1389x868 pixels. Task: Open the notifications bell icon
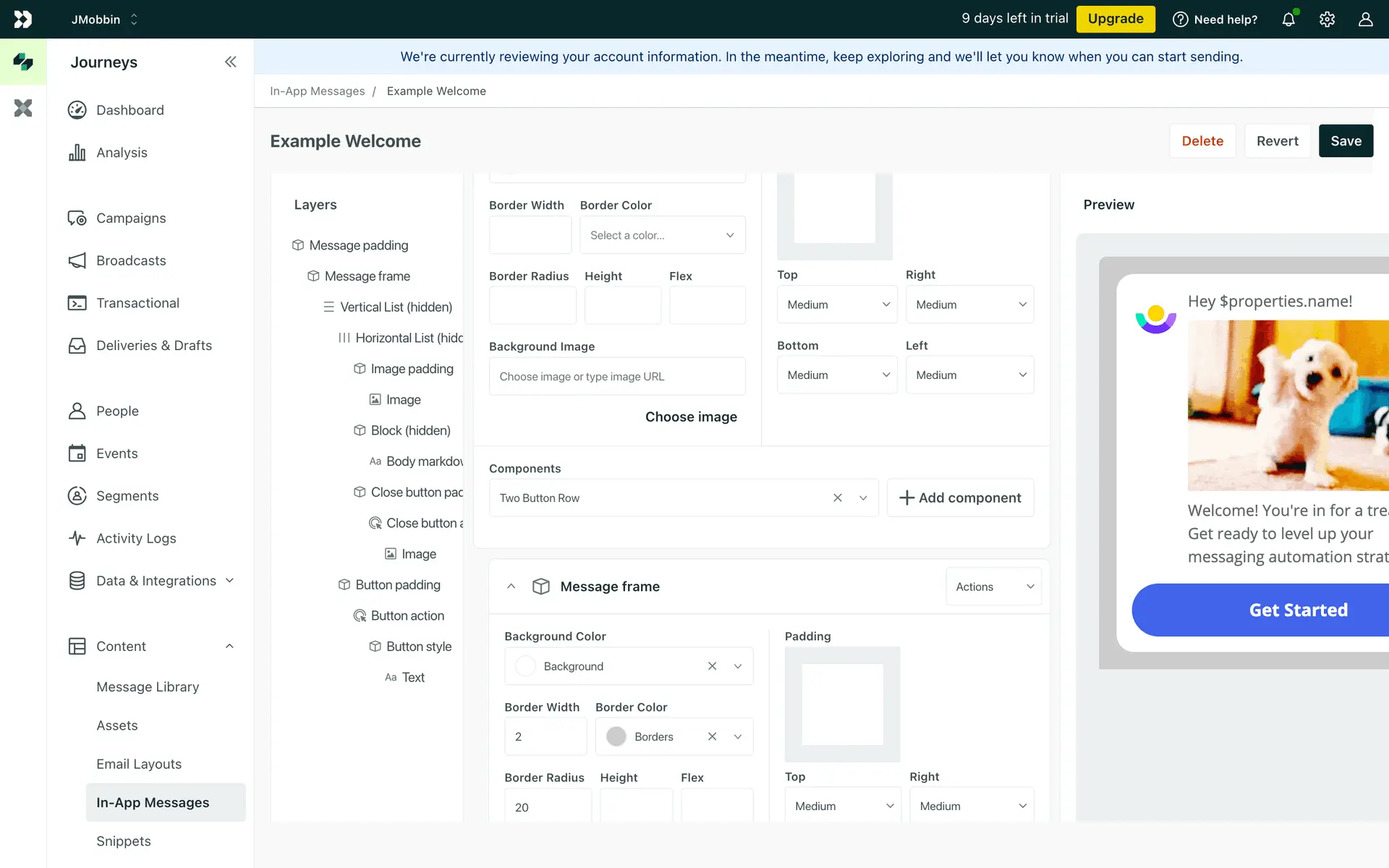tap(1288, 20)
